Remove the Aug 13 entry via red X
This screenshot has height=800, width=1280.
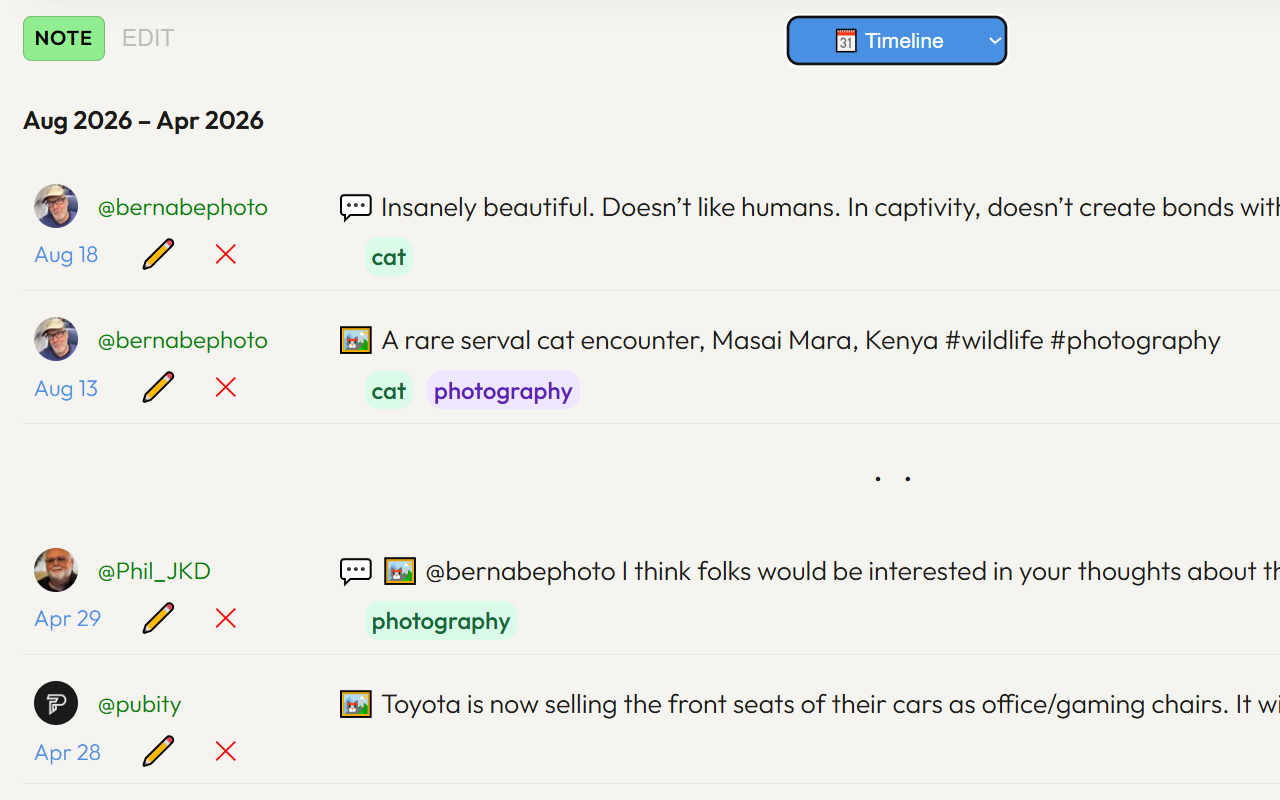pos(226,387)
